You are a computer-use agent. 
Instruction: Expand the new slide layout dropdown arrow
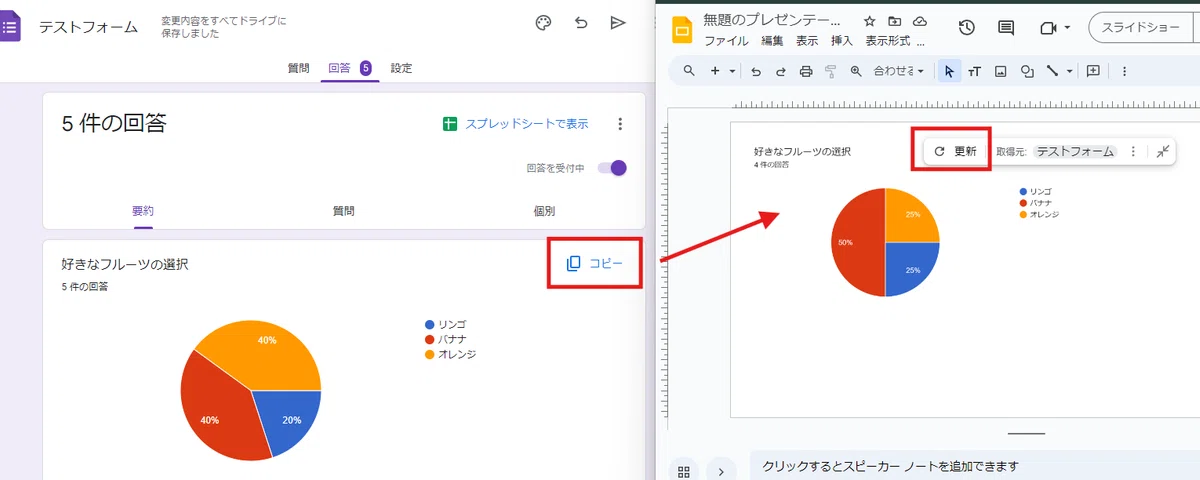coord(732,71)
